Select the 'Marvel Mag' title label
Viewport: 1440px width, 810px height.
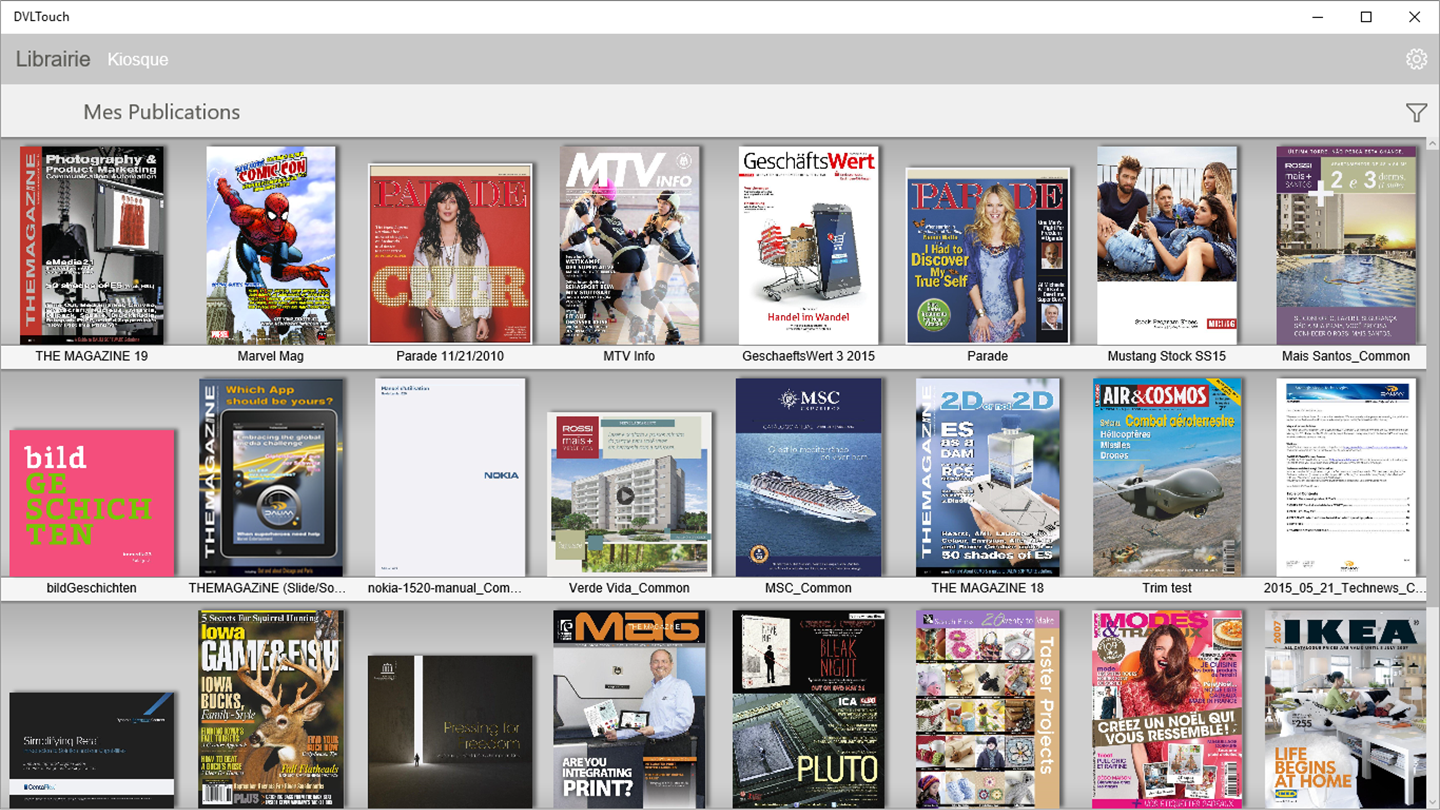tap(271, 356)
